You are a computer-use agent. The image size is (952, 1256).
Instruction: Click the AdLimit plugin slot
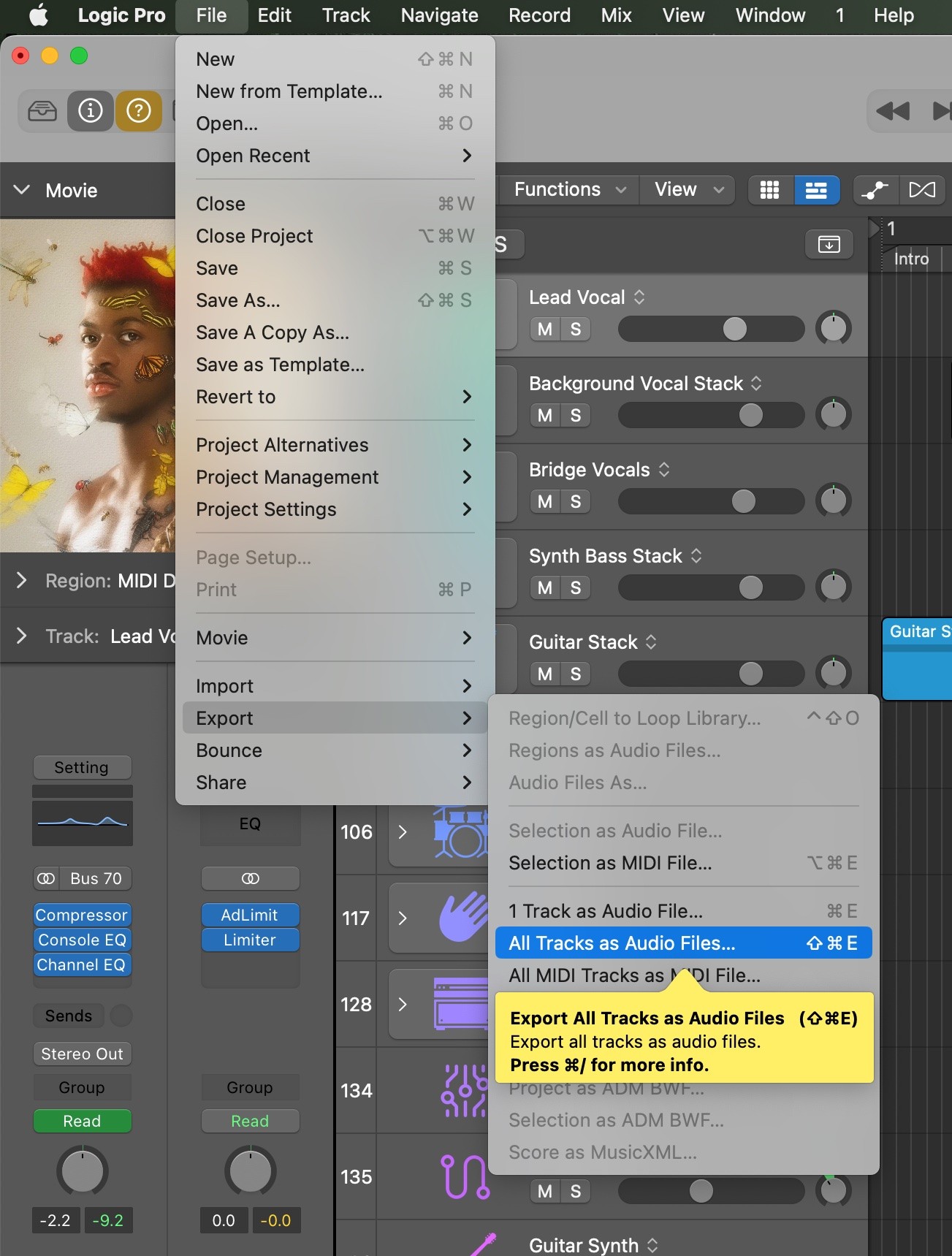pos(250,915)
